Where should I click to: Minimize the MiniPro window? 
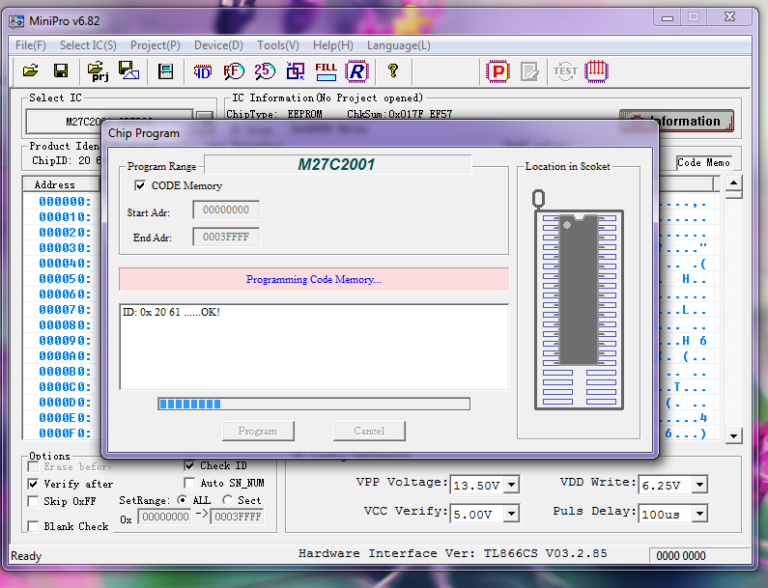pyautogui.click(x=668, y=18)
